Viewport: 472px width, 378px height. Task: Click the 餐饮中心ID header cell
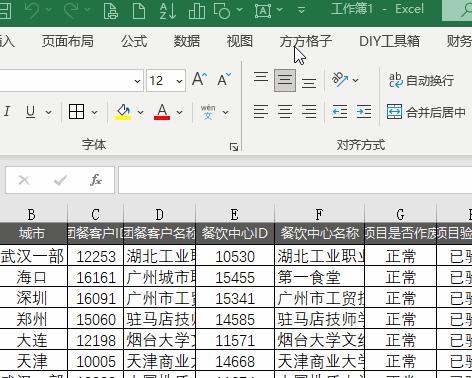pos(235,233)
